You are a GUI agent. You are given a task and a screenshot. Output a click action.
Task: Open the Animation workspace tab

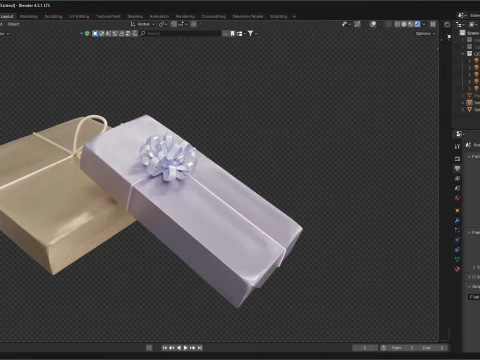tap(159, 16)
